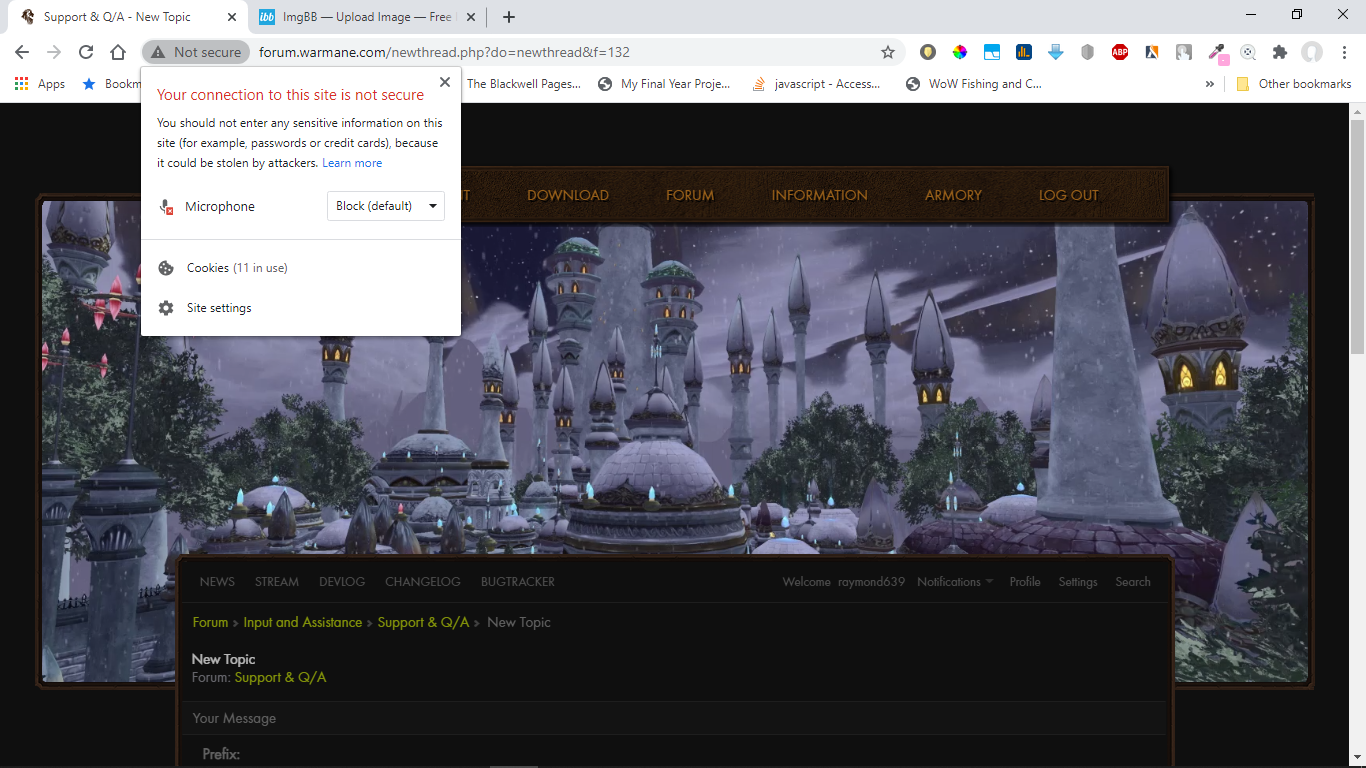The width and height of the screenshot is (1366, 768).
Task: Reload the current page
Action: (x=86, y=52)
